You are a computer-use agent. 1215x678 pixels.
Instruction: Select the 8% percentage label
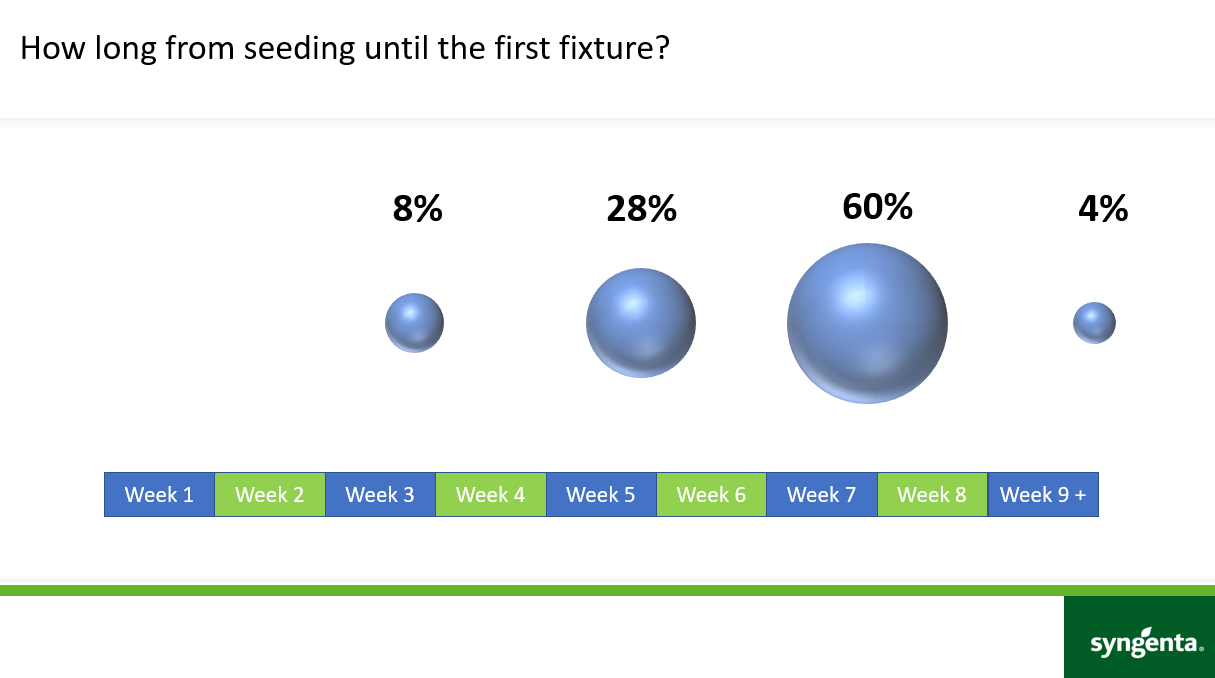(417, 209)
